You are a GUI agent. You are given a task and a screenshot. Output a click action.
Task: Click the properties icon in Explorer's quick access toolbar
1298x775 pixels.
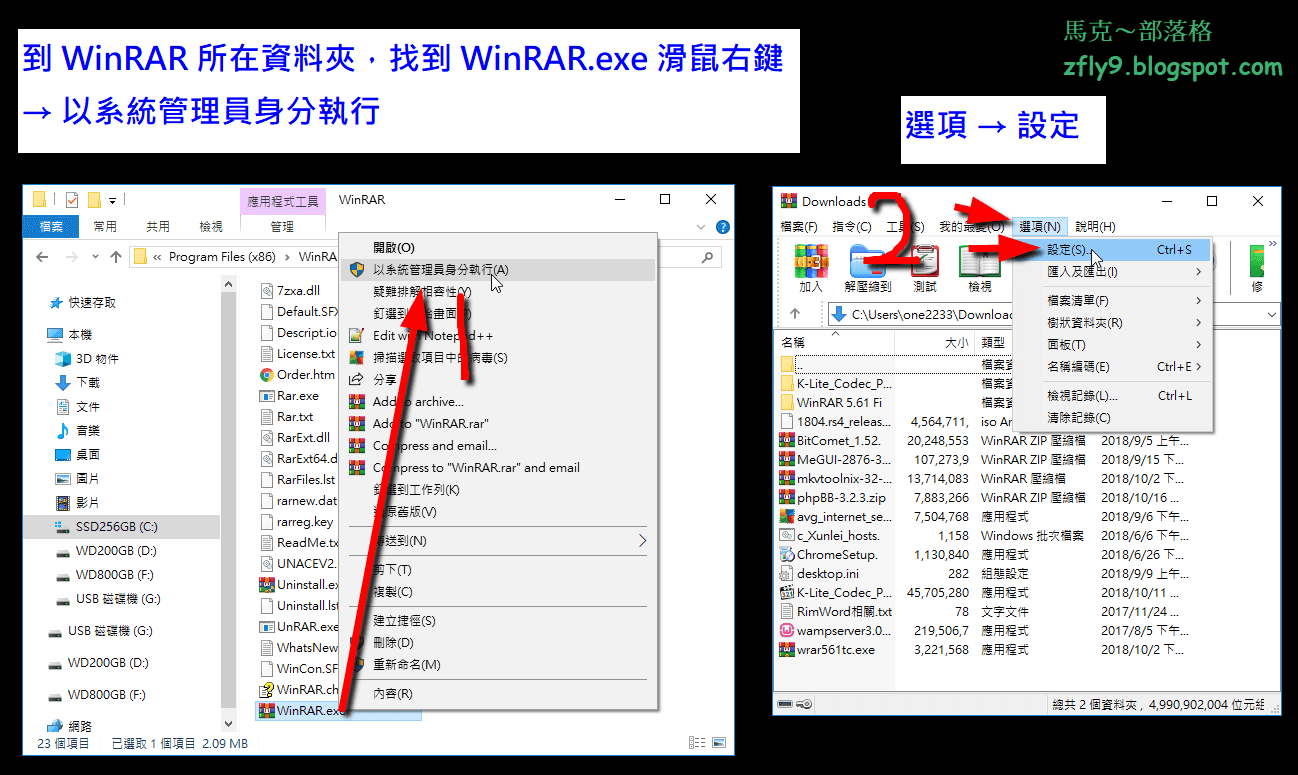[70, 199]
